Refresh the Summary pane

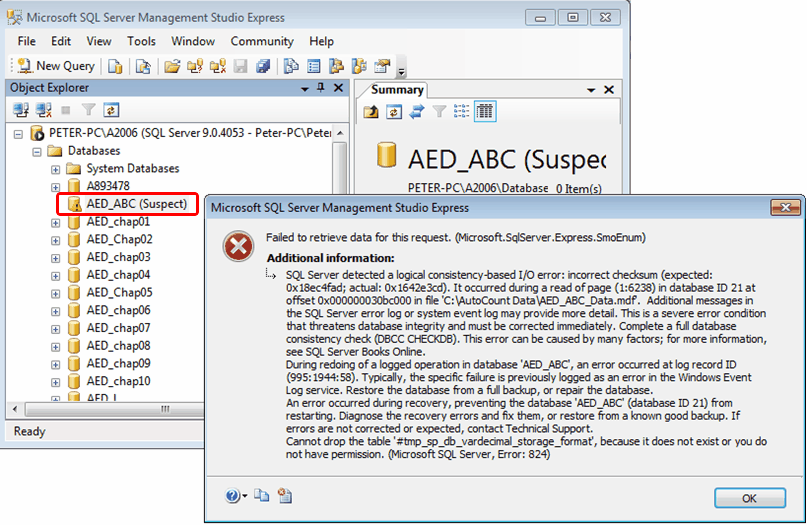pyautogui.click(x=394, y=111)
